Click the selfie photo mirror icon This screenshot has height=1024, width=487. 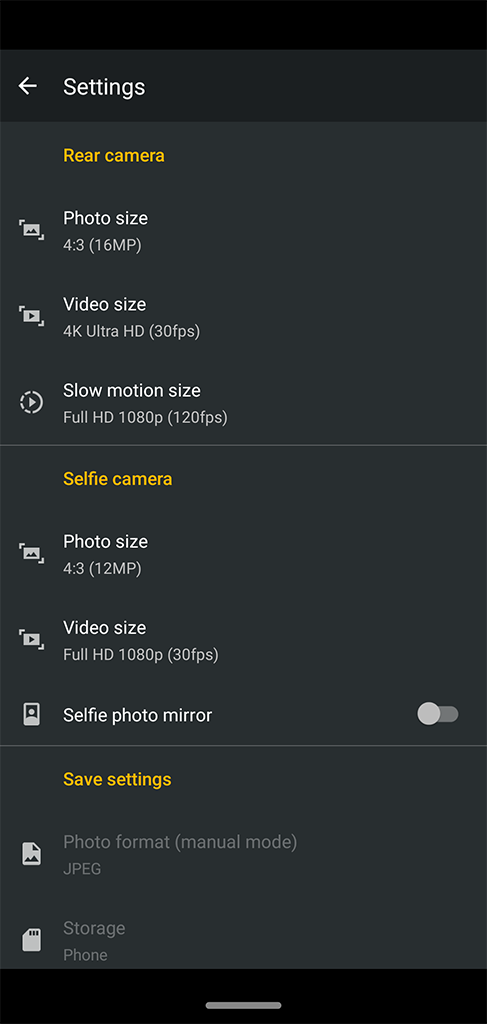point(31,714)
